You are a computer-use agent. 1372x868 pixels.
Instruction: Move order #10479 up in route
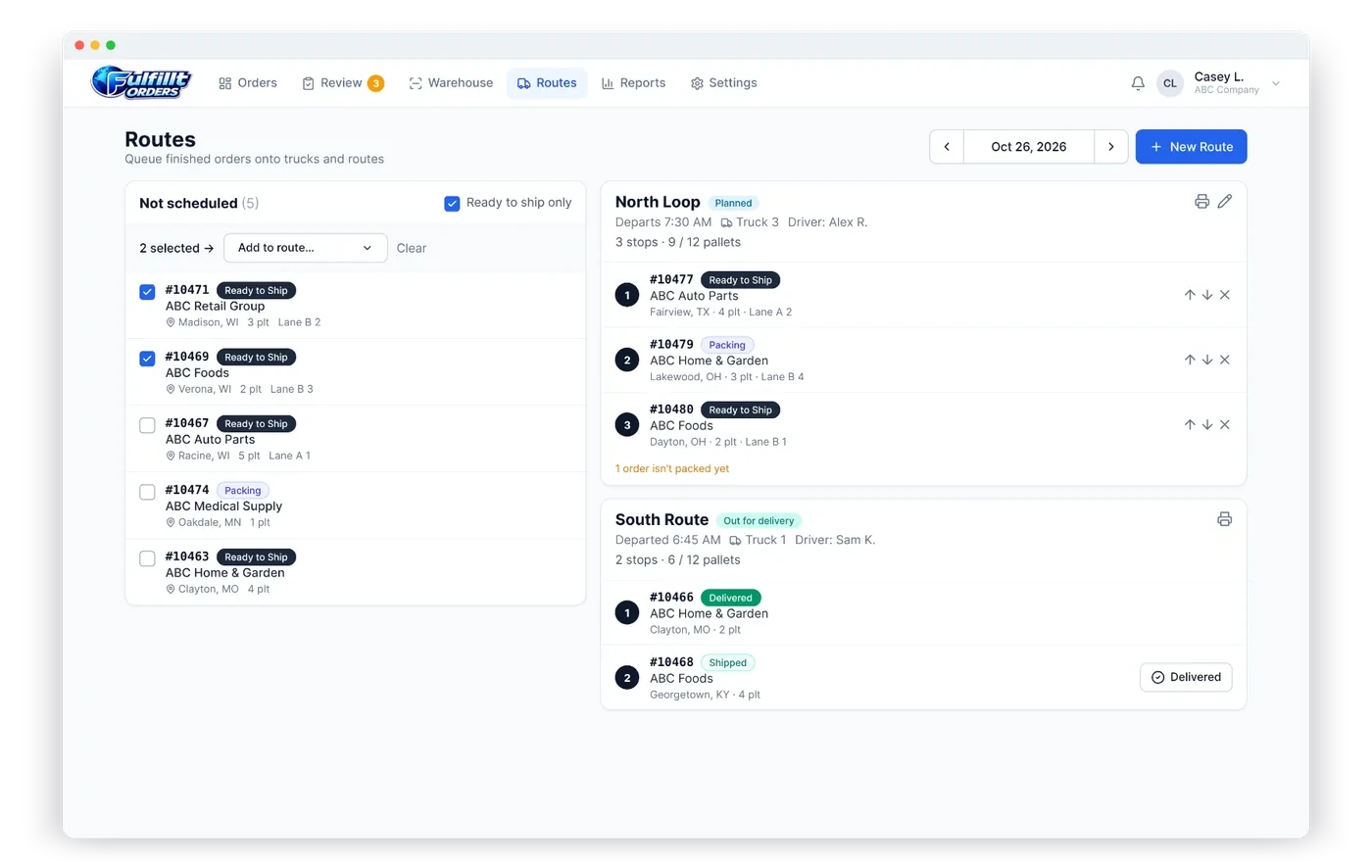1190,360
